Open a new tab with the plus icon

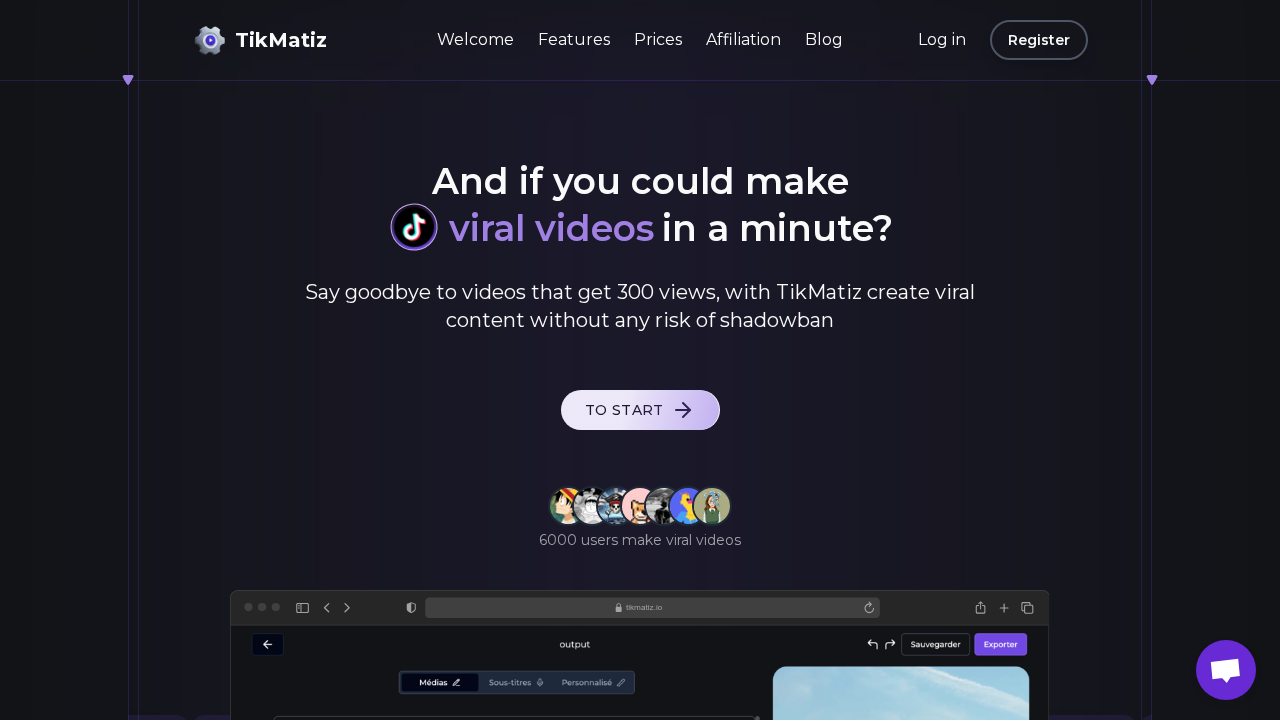click(1004, 607)
